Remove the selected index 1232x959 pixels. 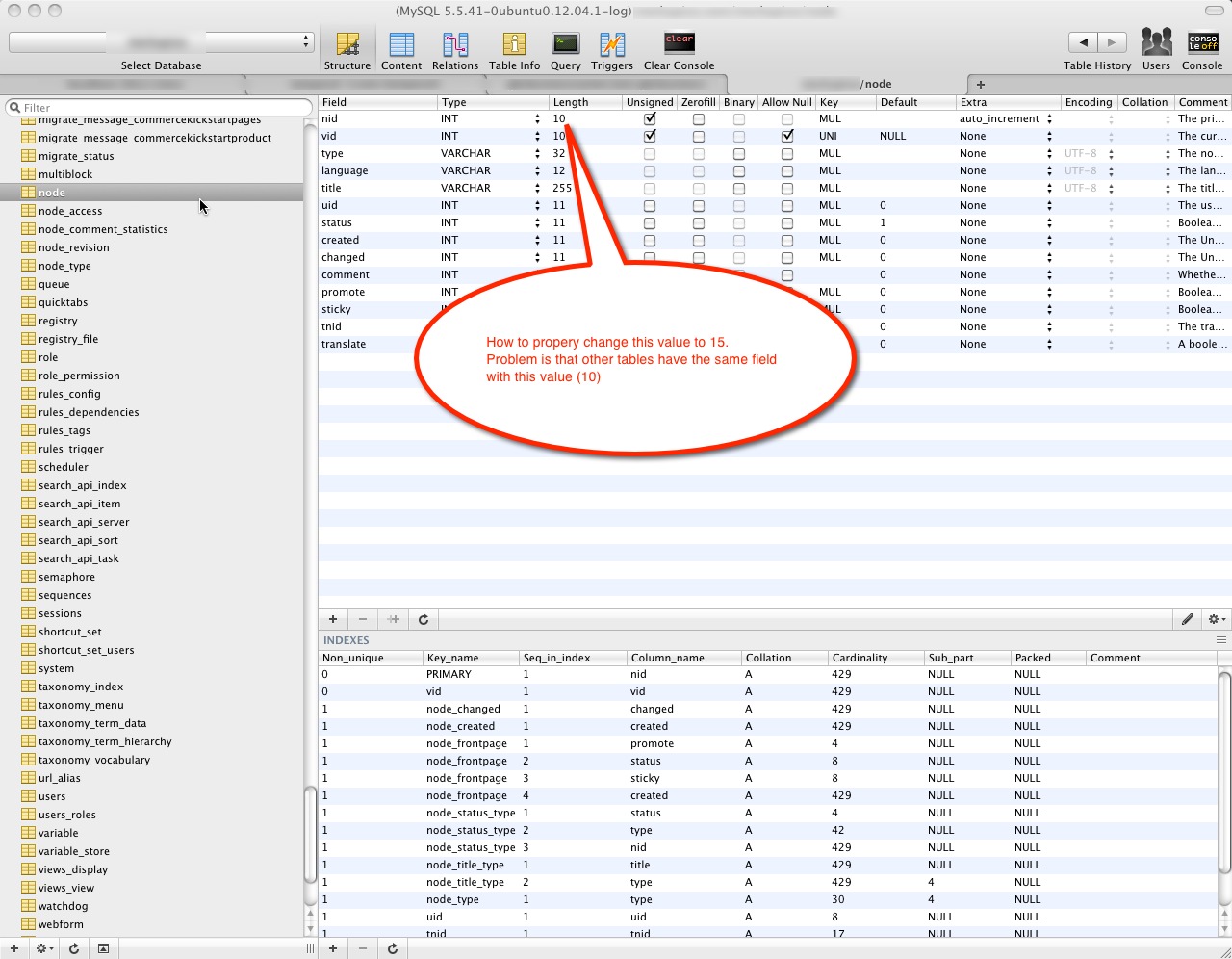(x=363, y=948)
